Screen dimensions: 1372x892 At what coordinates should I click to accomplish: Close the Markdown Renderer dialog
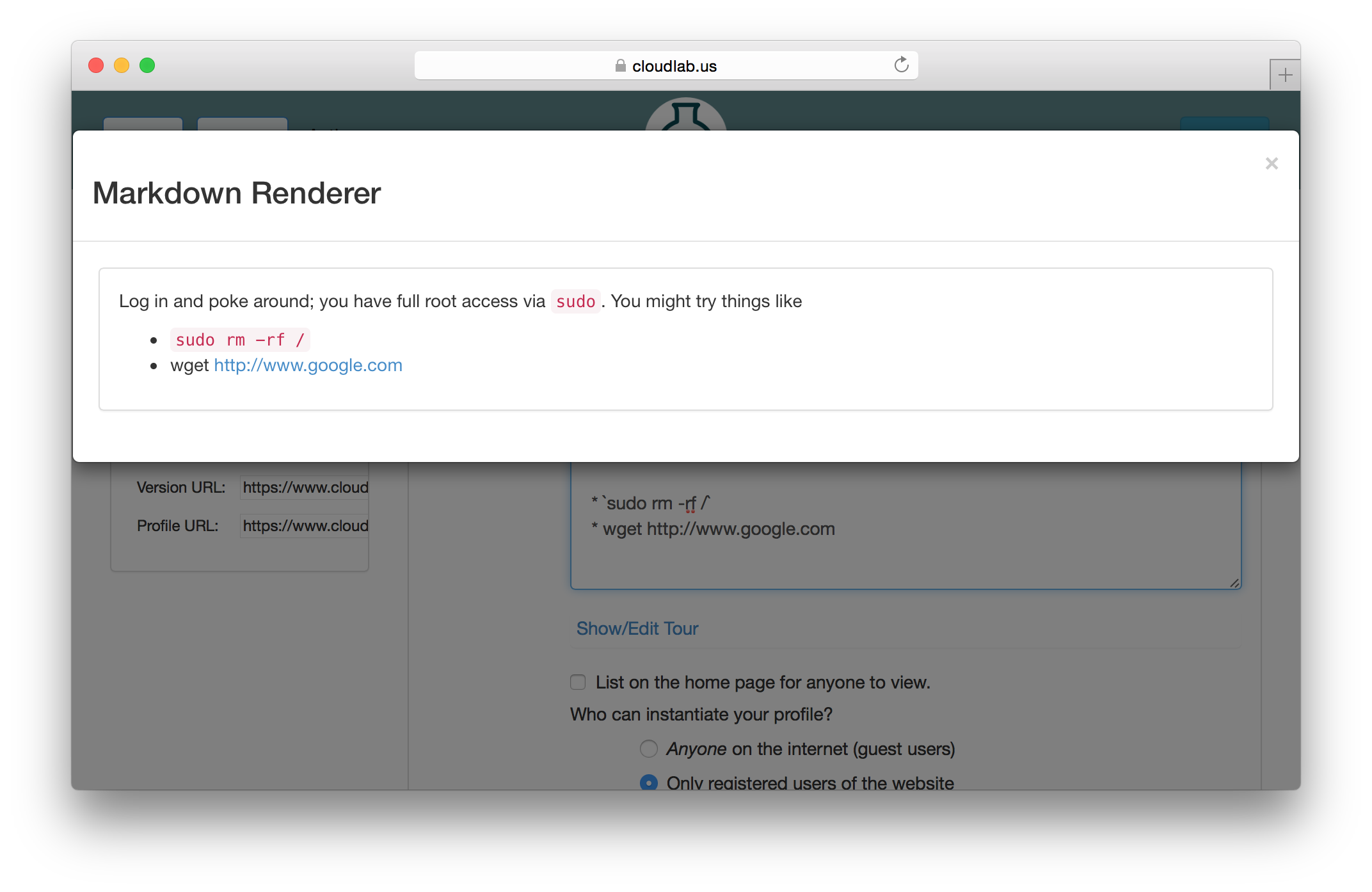click(1271, 164)
